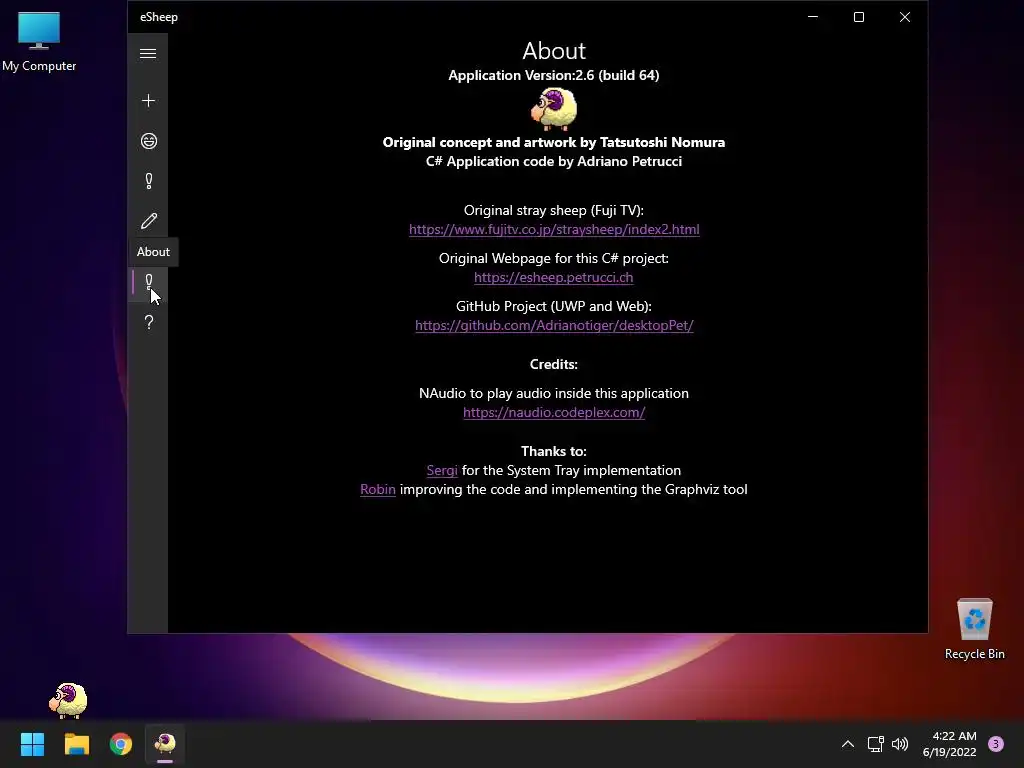This screenshot has height=768, width=1024.
Task: Click the plus add sheep icon
Action: [x=148, y=101]
